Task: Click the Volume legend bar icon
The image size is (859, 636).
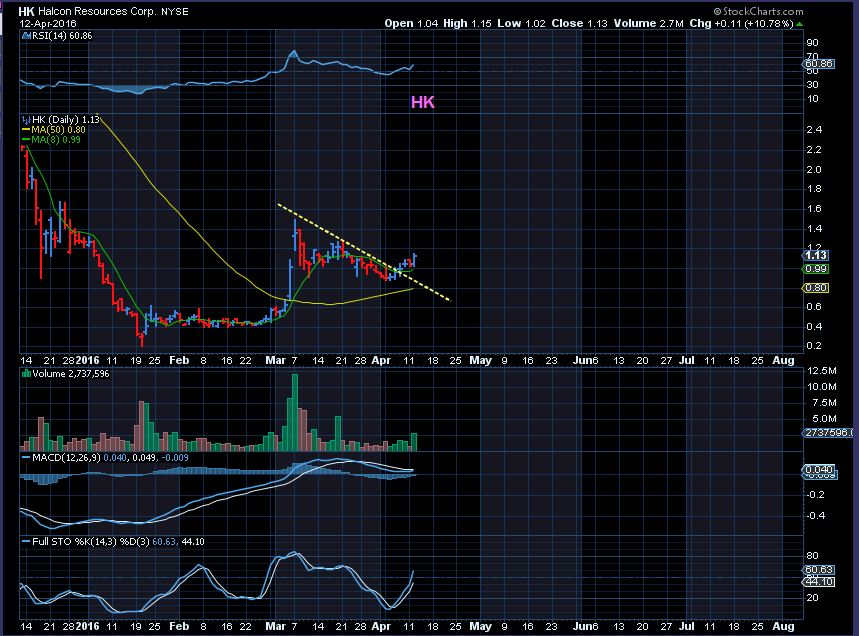Action: [x=26, y=374]
